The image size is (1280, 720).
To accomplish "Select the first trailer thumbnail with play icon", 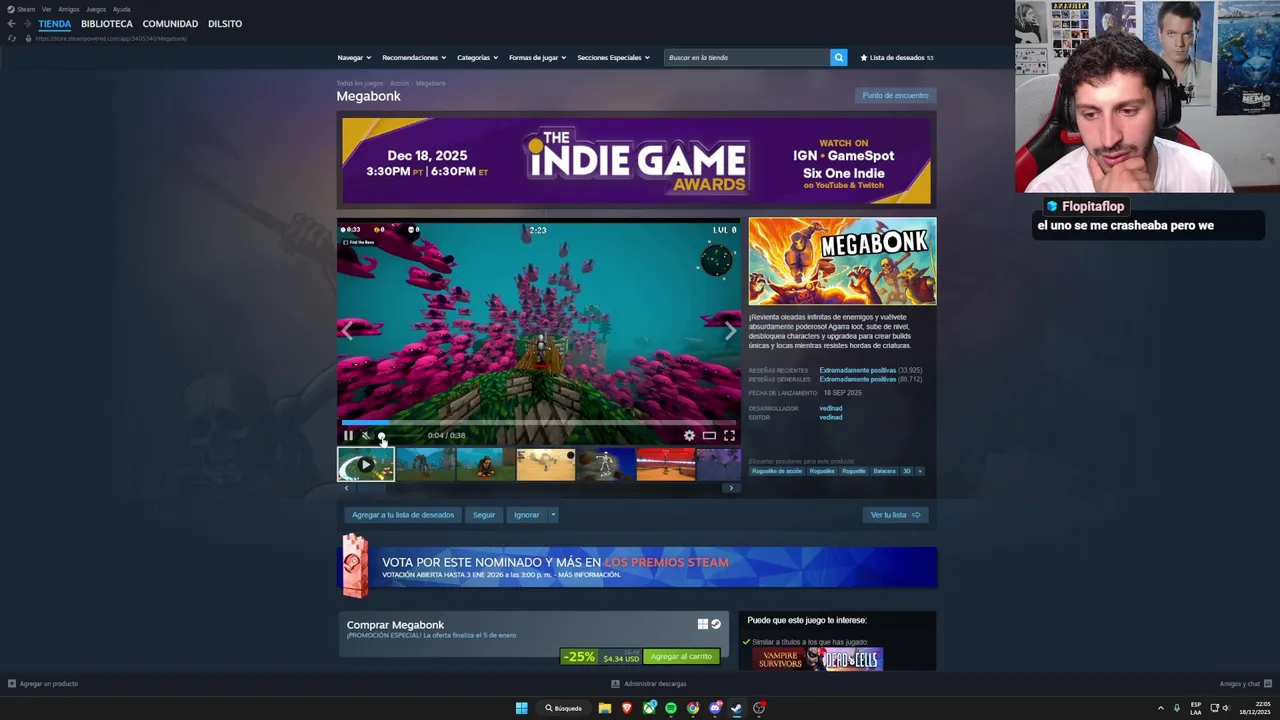I will point(365,464).
